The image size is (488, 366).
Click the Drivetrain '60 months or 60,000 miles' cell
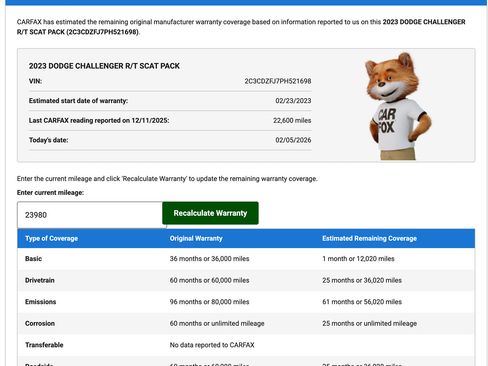click(209, 280)
